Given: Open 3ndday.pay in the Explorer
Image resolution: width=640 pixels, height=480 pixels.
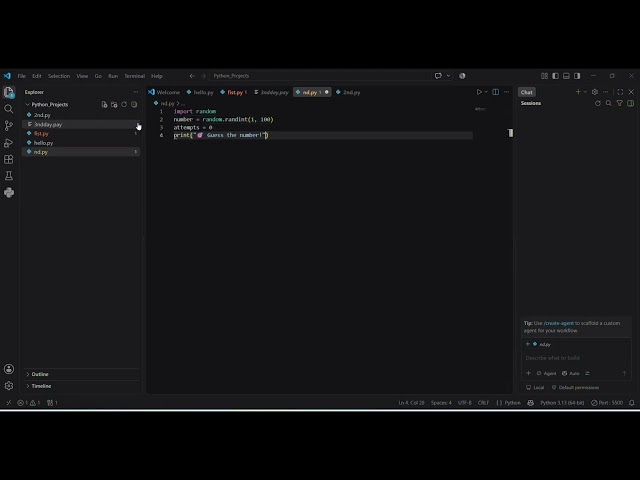Looking at the screenshot, I should (82, 124).
